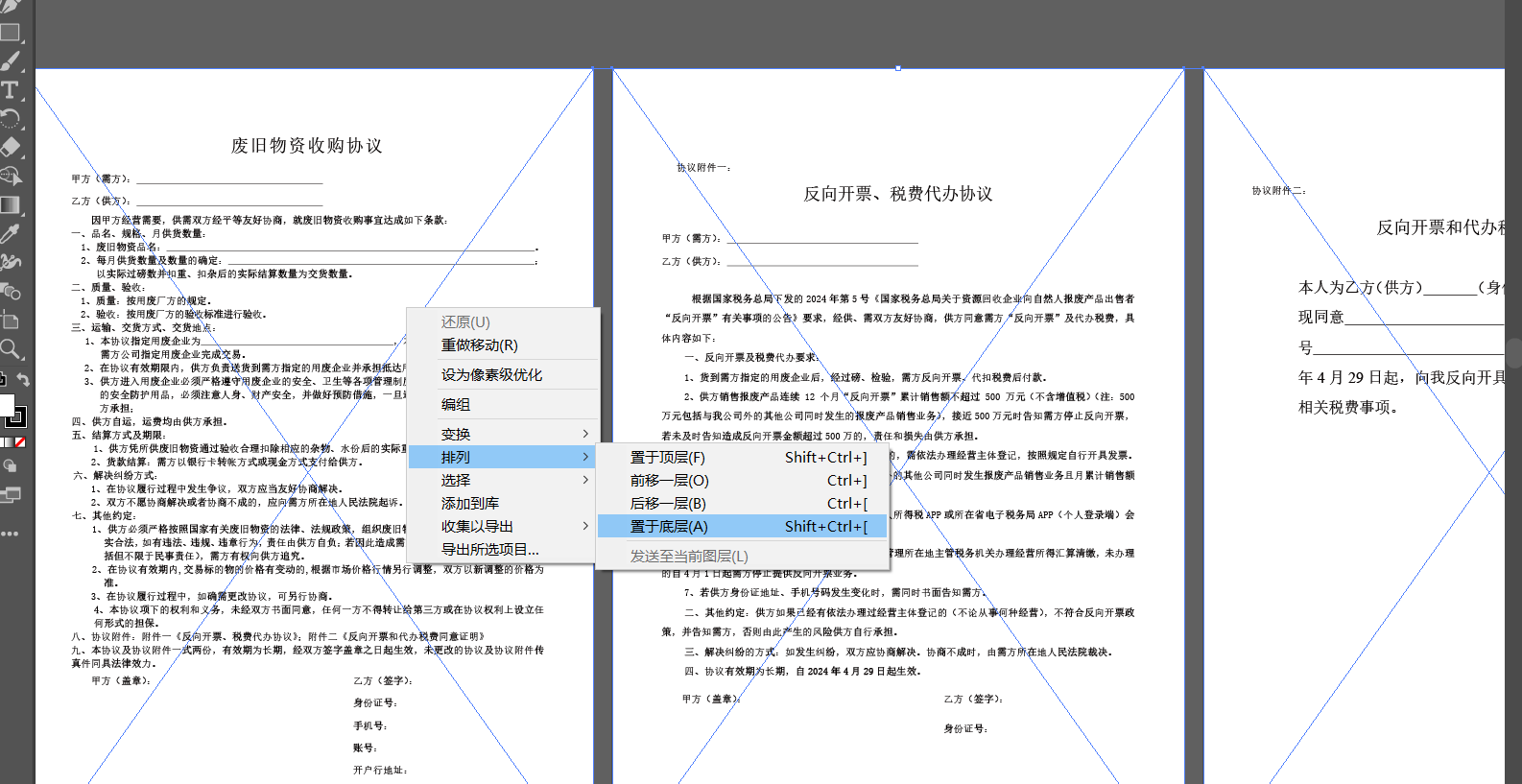The height and width of the screenshot is (784, 1522).
Task: Choose 添加到库 in context menu
Action: coord(504,504)
